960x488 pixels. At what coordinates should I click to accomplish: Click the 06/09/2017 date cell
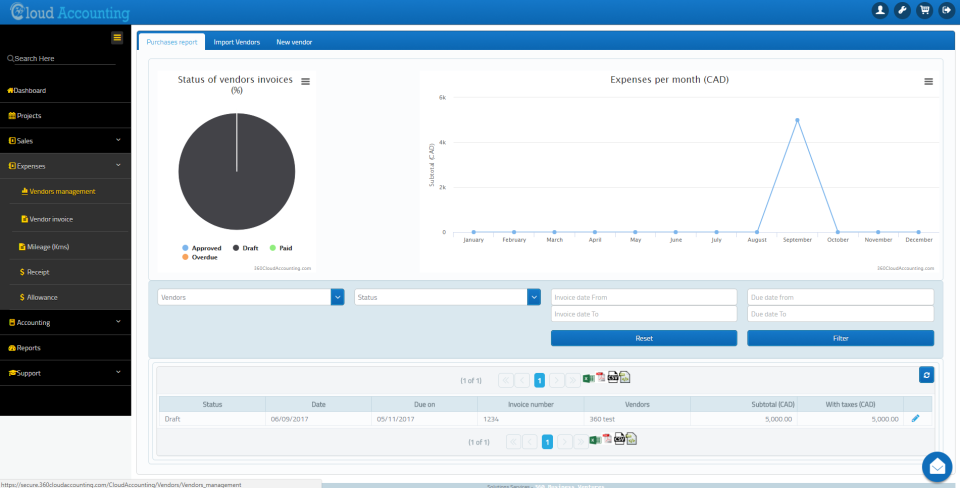(318, 419)
